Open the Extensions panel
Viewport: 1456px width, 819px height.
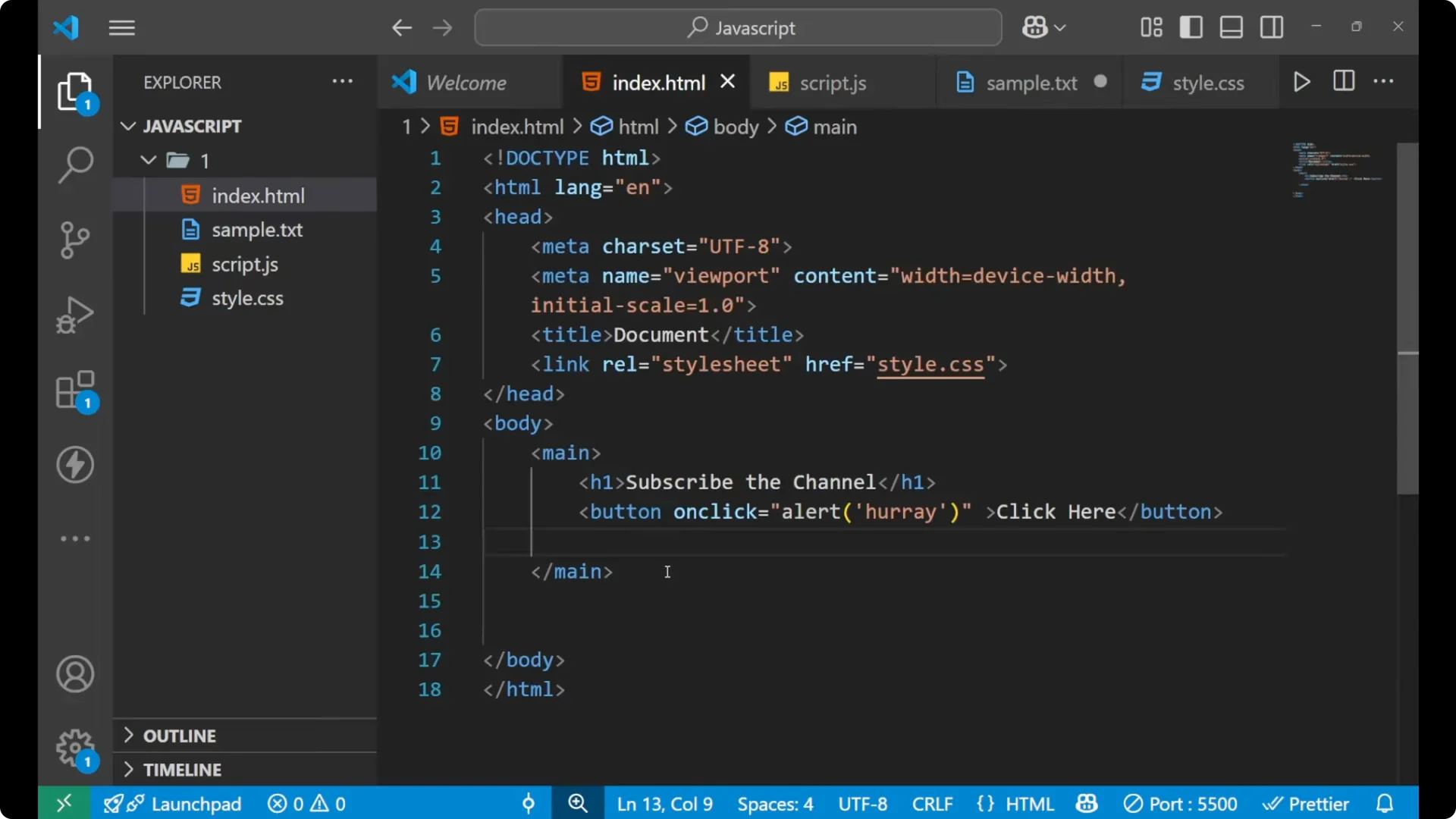click(x=74, y=391)
